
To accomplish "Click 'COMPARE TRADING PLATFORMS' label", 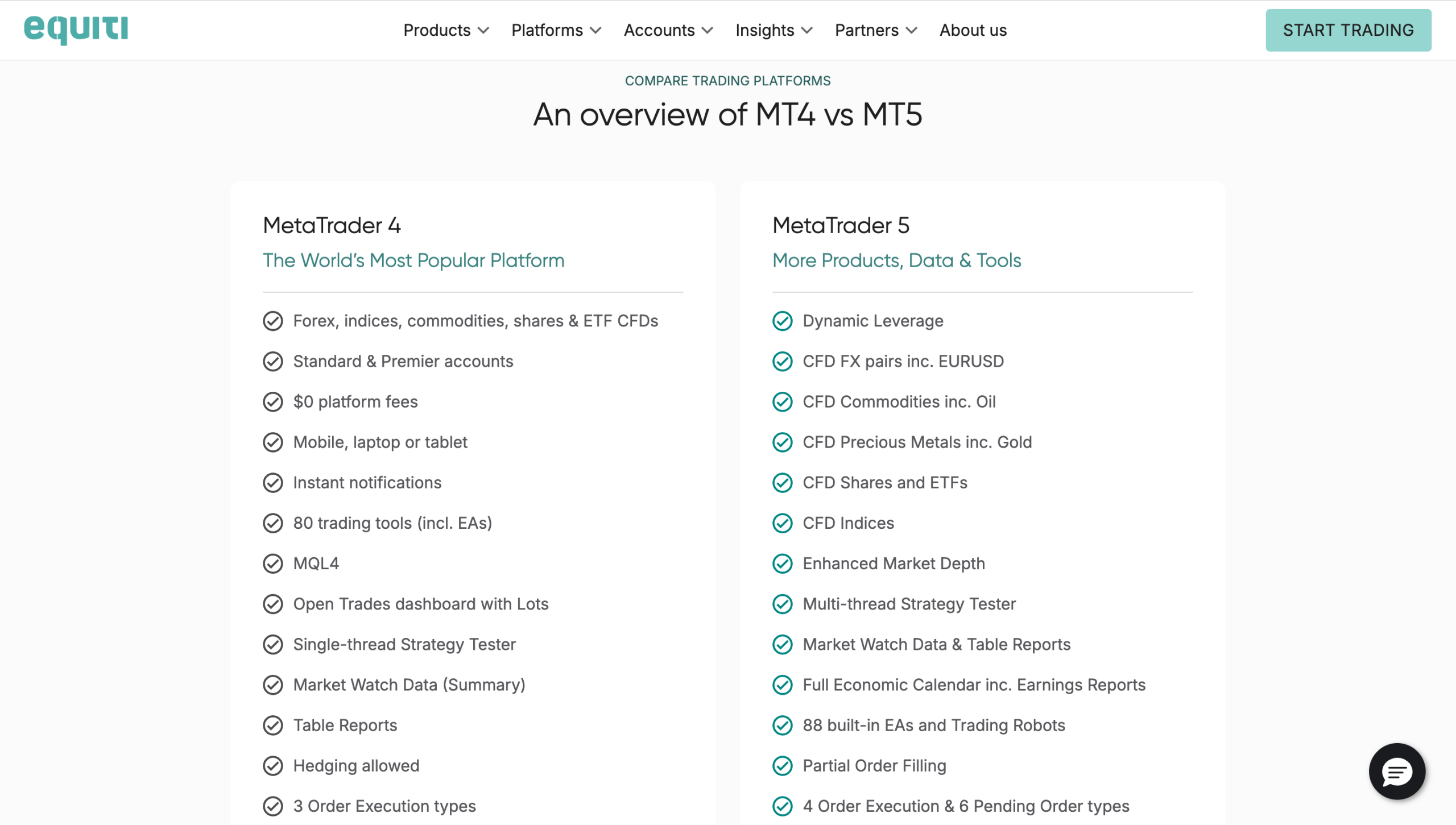I will click(727, 81).
